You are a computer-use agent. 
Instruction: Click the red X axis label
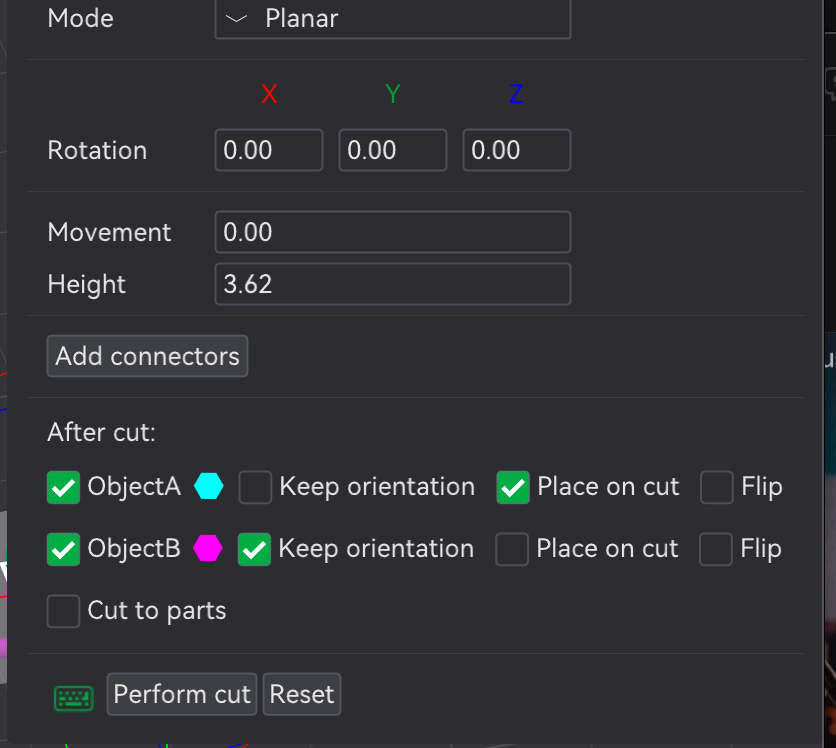269,94
